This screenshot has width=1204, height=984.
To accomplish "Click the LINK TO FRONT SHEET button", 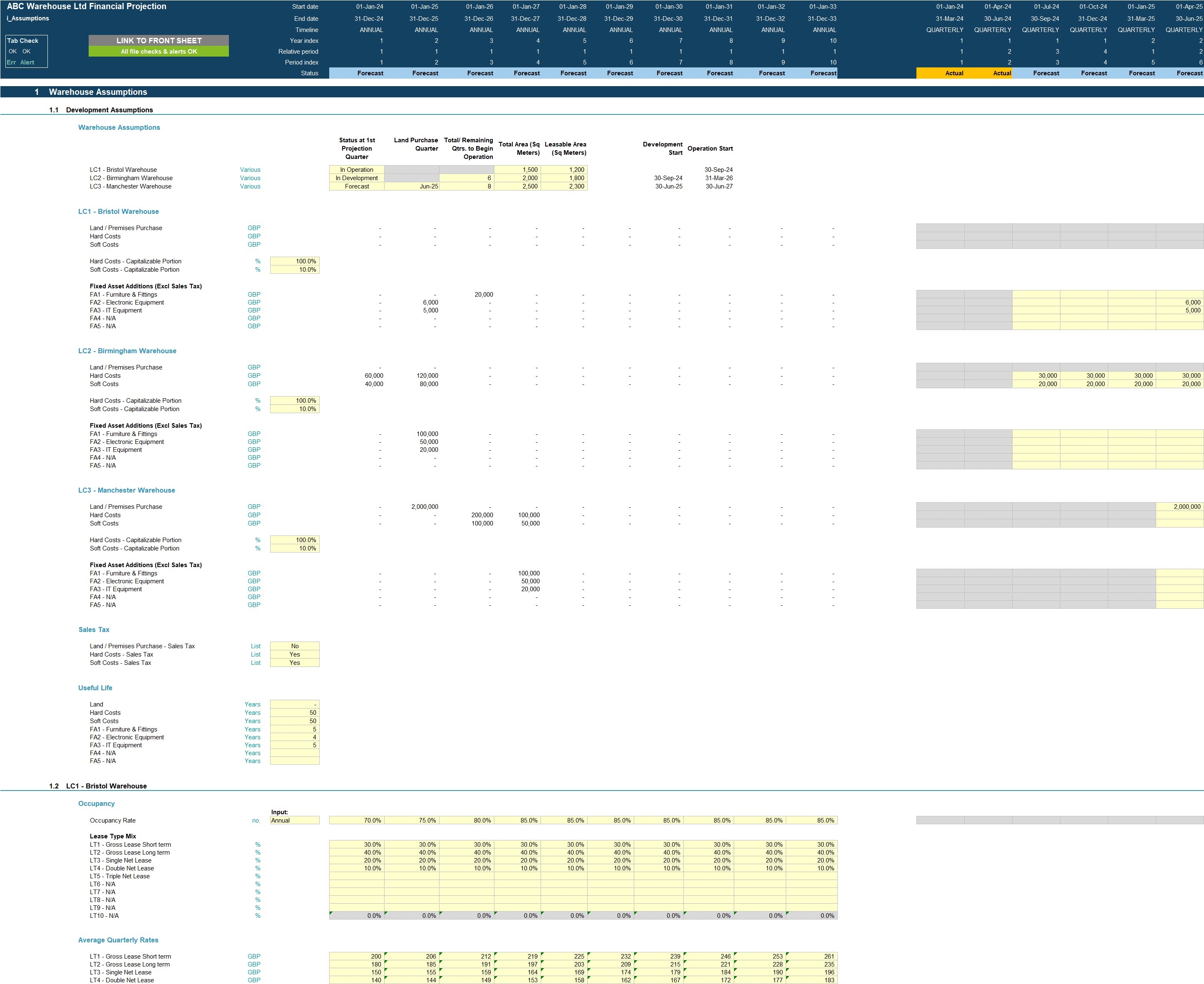I will (159, 40).
